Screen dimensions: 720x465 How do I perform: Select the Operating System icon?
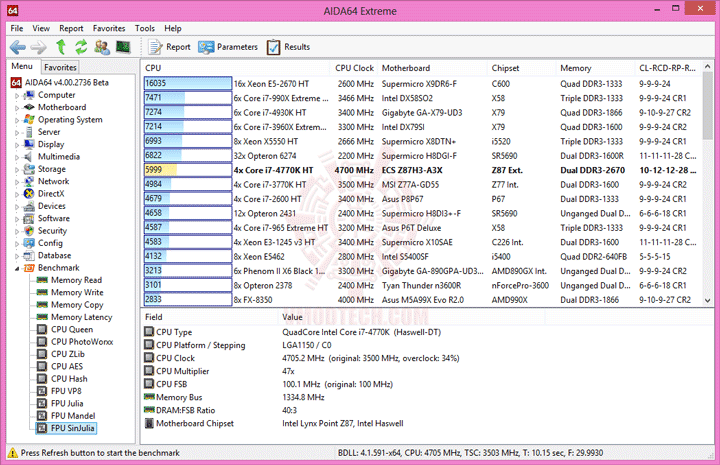29,120
